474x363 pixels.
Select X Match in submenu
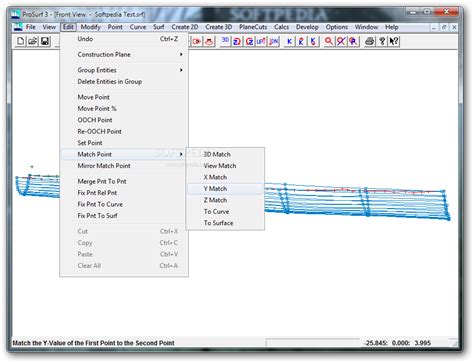point(225,177)
